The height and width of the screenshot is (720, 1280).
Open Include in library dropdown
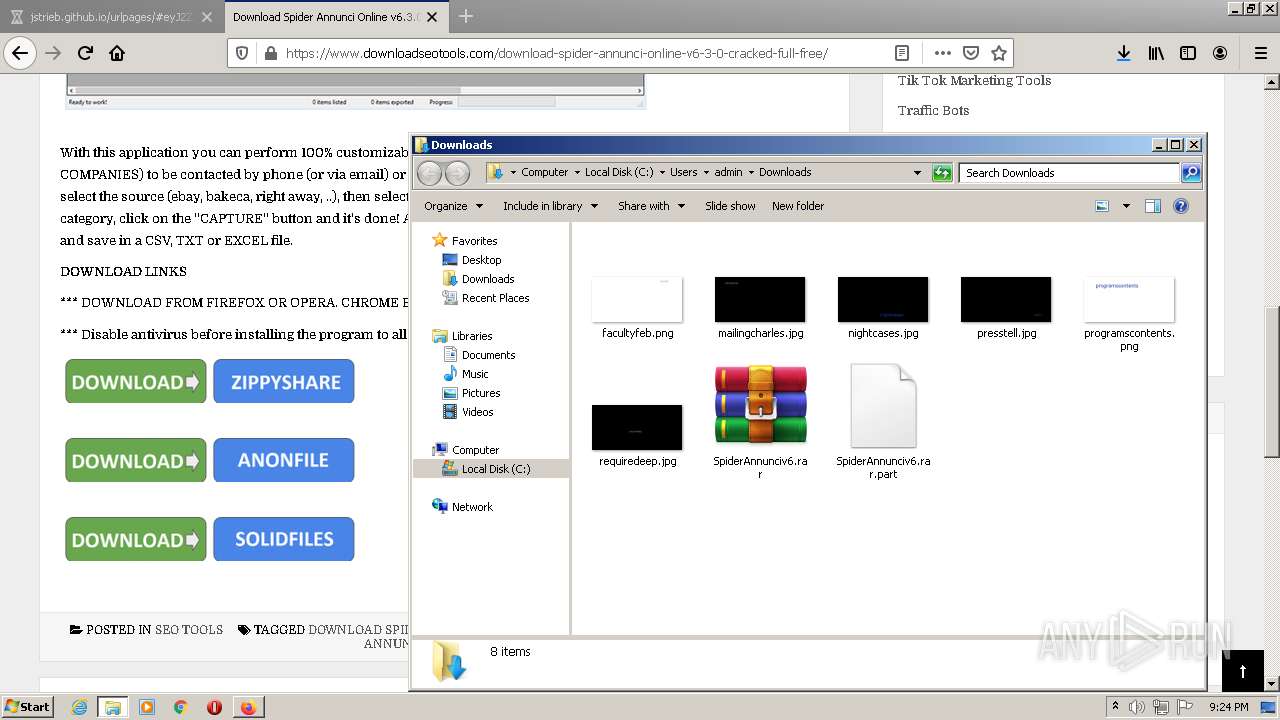click(x=550, y=206)
